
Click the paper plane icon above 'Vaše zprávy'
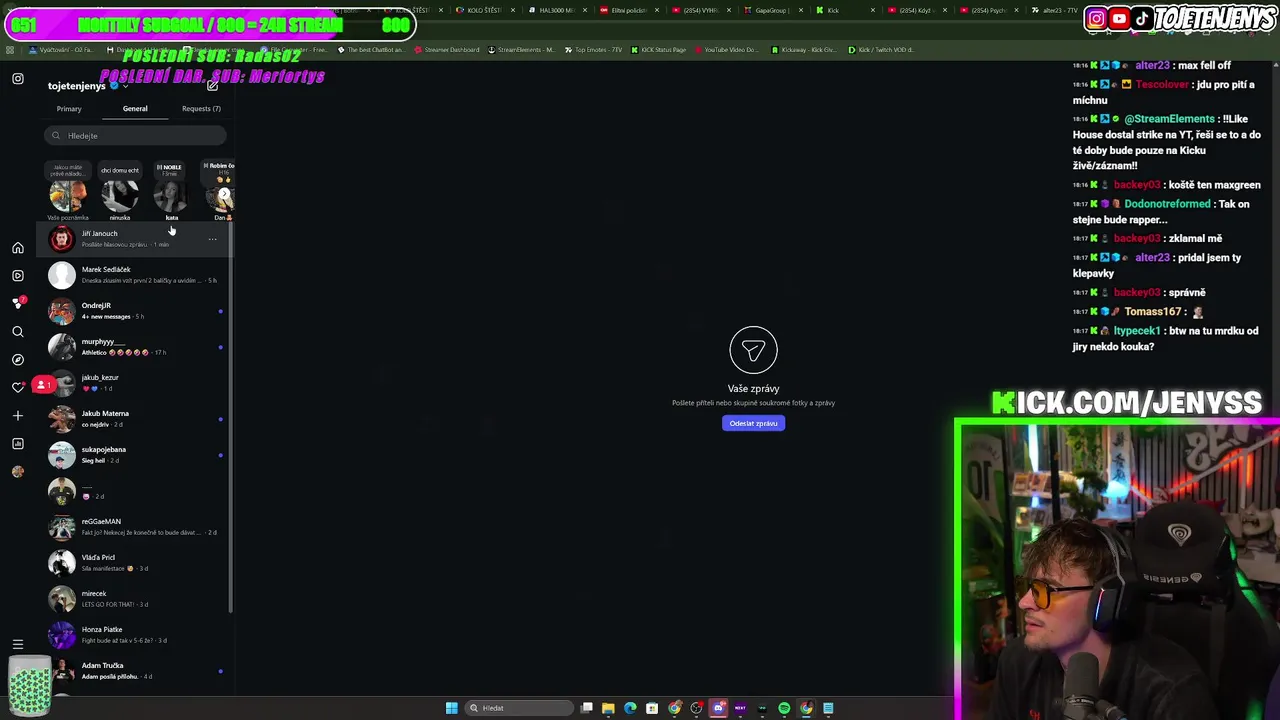(x=753, y=350)
